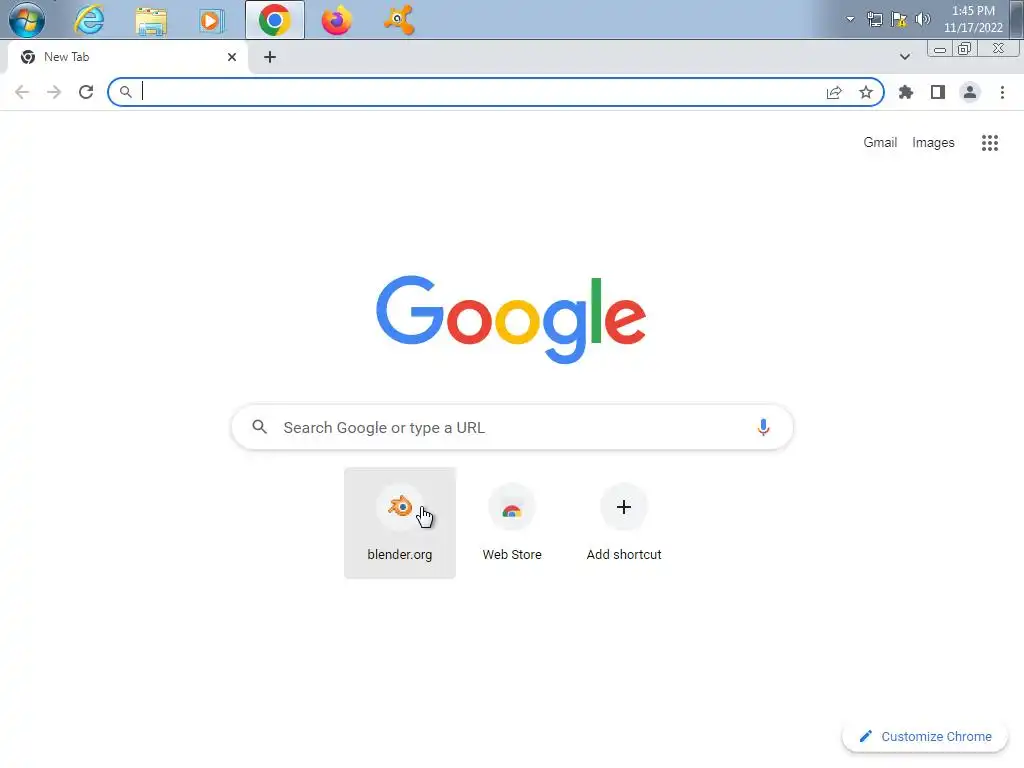Open the network tray icon
Image resolution: width=1024 pixels, height=768 pixels.
point(874,19)
